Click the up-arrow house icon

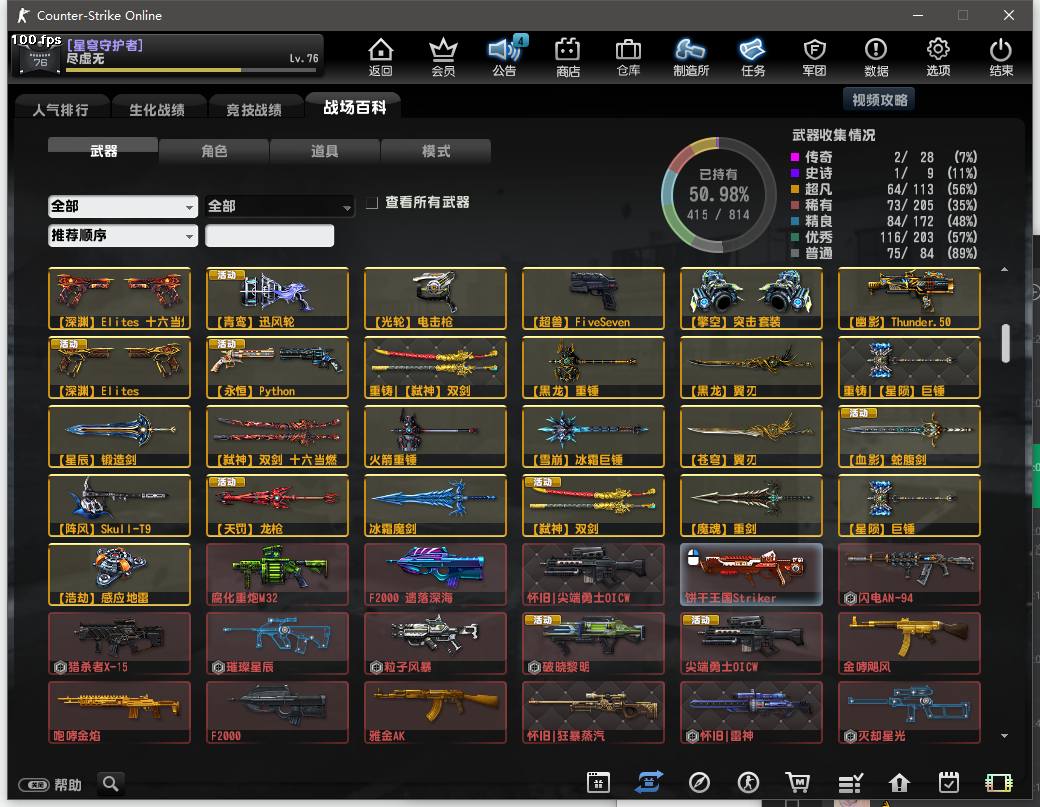pyautogui.click(x=899, y=782)
